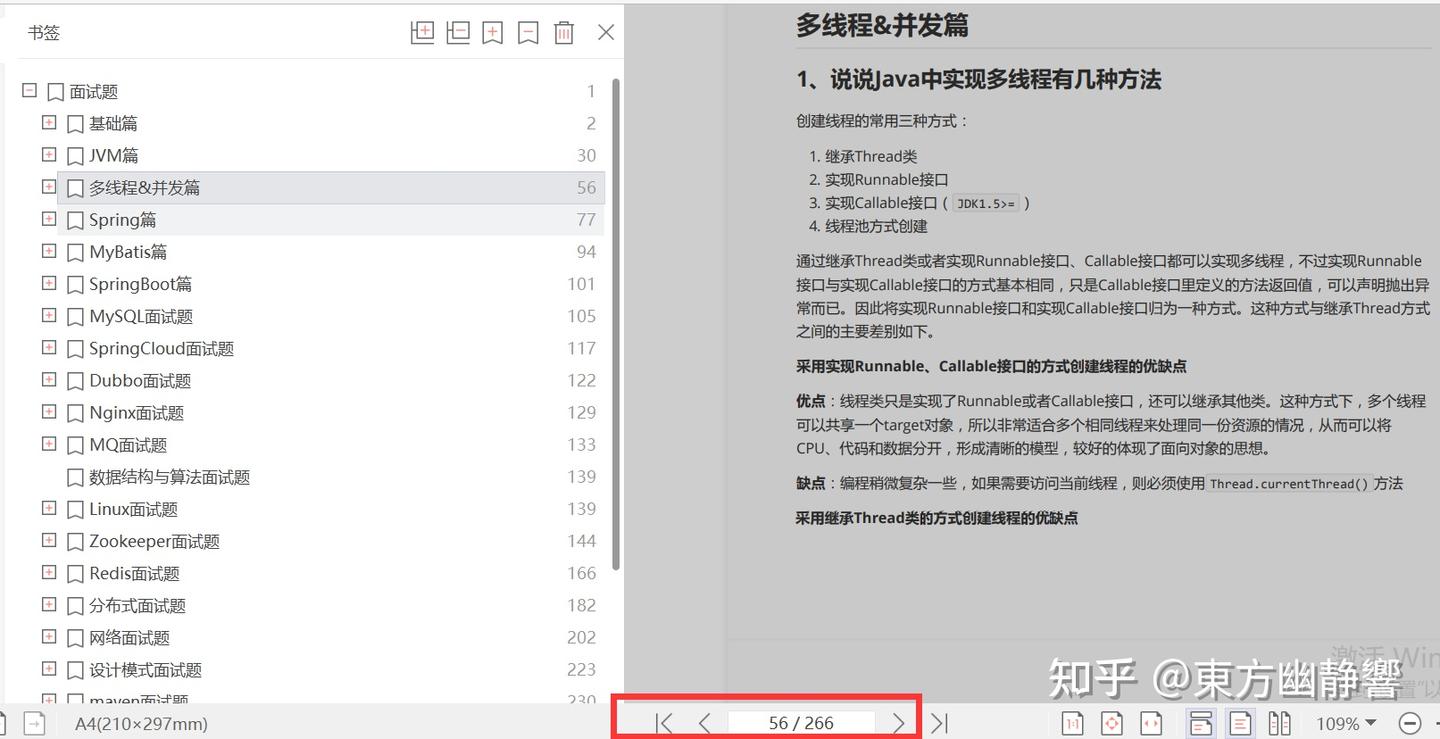Go to the next page
Image resolution: width=1440 pixels, height=739 pixels.
[x=898, y=723]
